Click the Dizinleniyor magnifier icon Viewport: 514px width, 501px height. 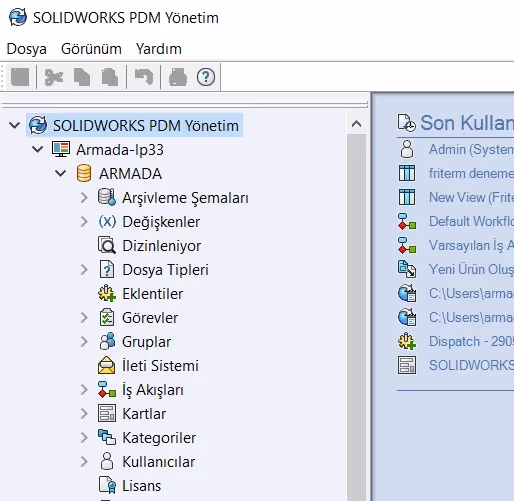(x=107, y=245)
